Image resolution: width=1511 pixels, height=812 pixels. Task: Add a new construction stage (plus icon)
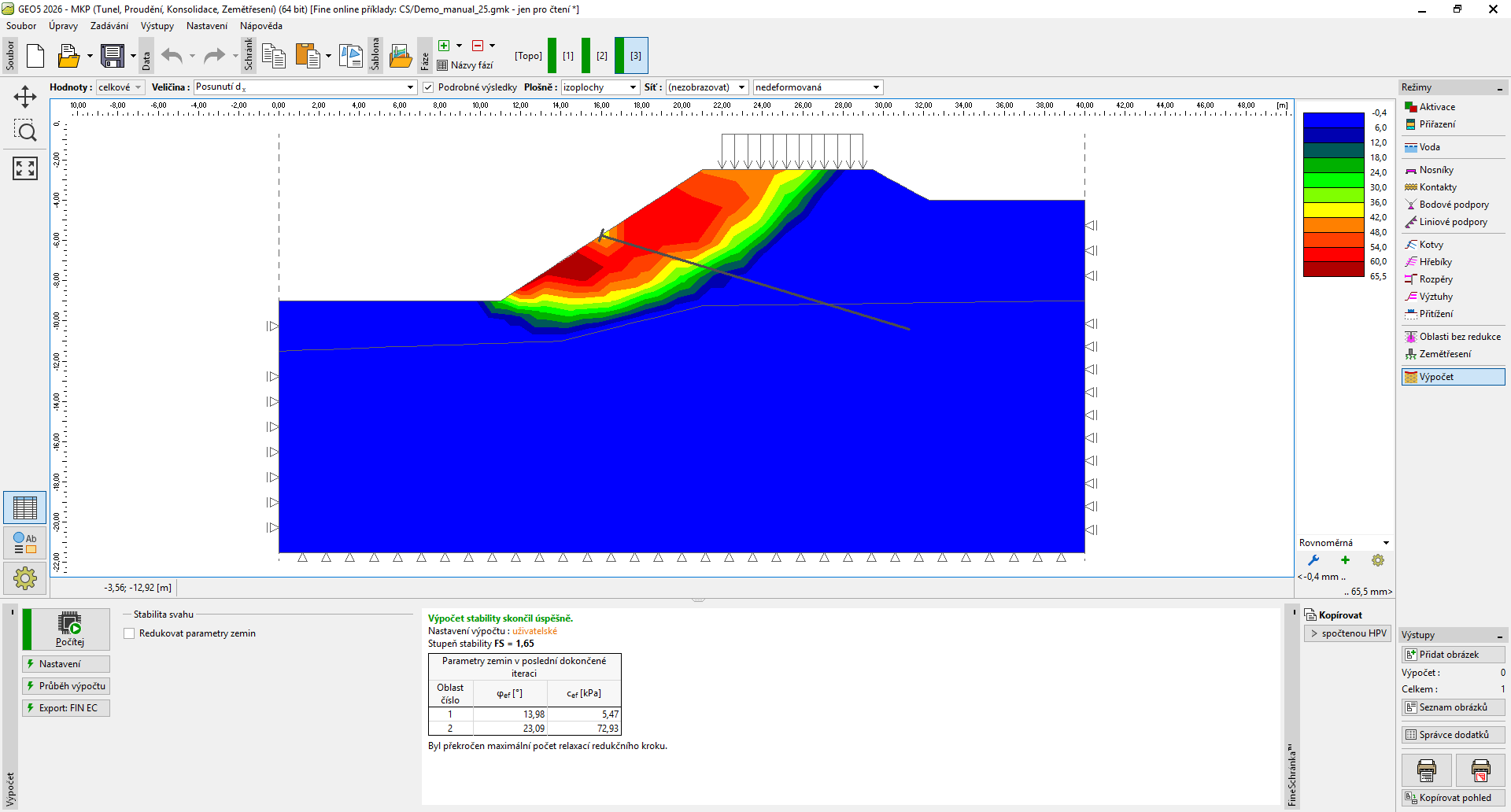tap(444, 46)
